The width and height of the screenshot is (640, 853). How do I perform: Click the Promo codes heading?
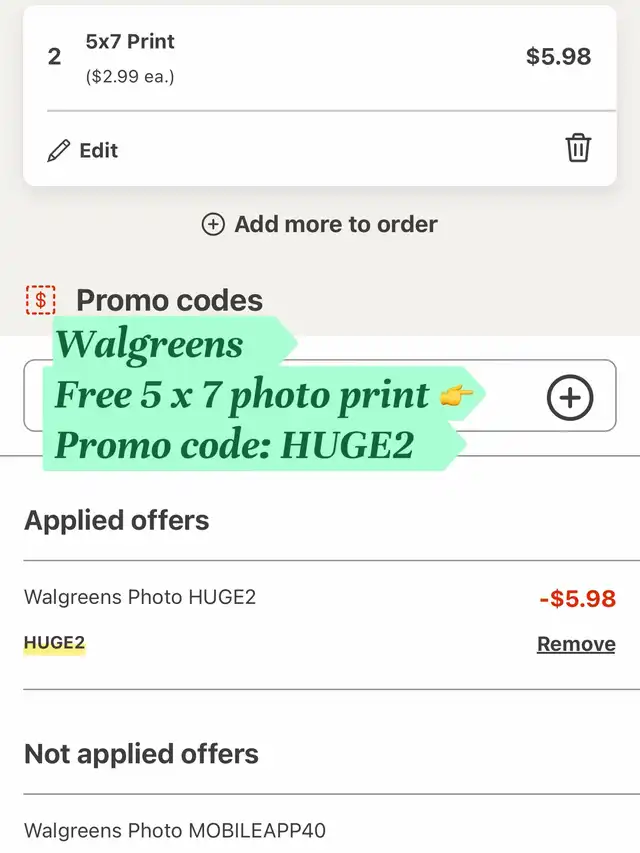point(169,300)
